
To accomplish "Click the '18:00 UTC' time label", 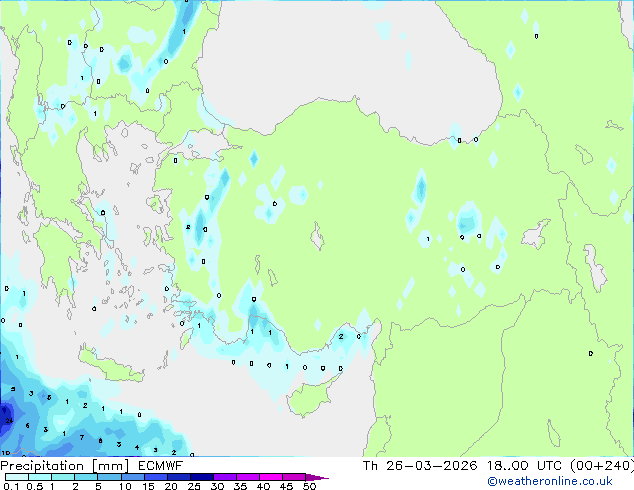I will pyautogui.click(x=524, y=466).
